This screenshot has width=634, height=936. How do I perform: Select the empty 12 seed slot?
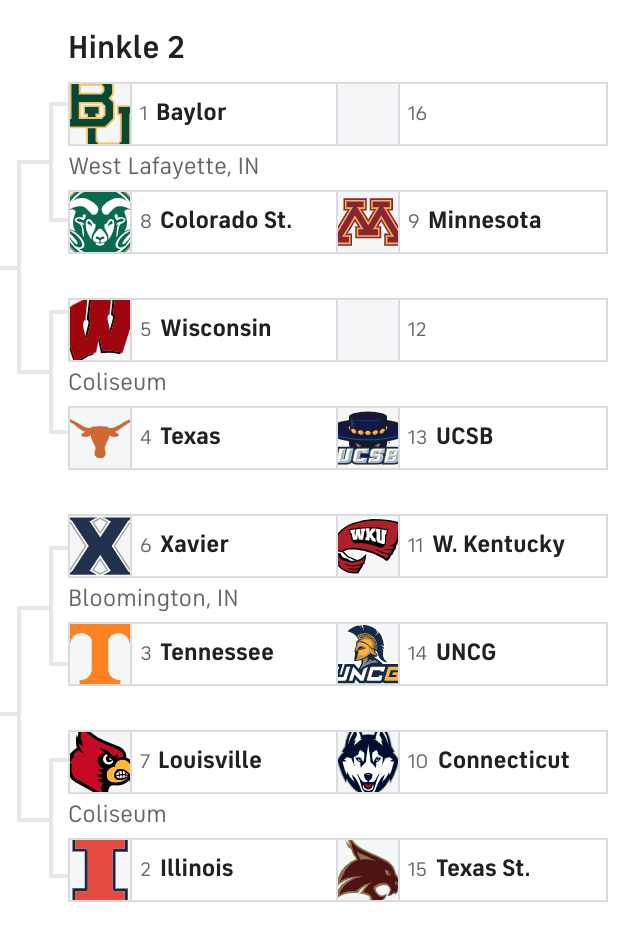click(472, 330)
